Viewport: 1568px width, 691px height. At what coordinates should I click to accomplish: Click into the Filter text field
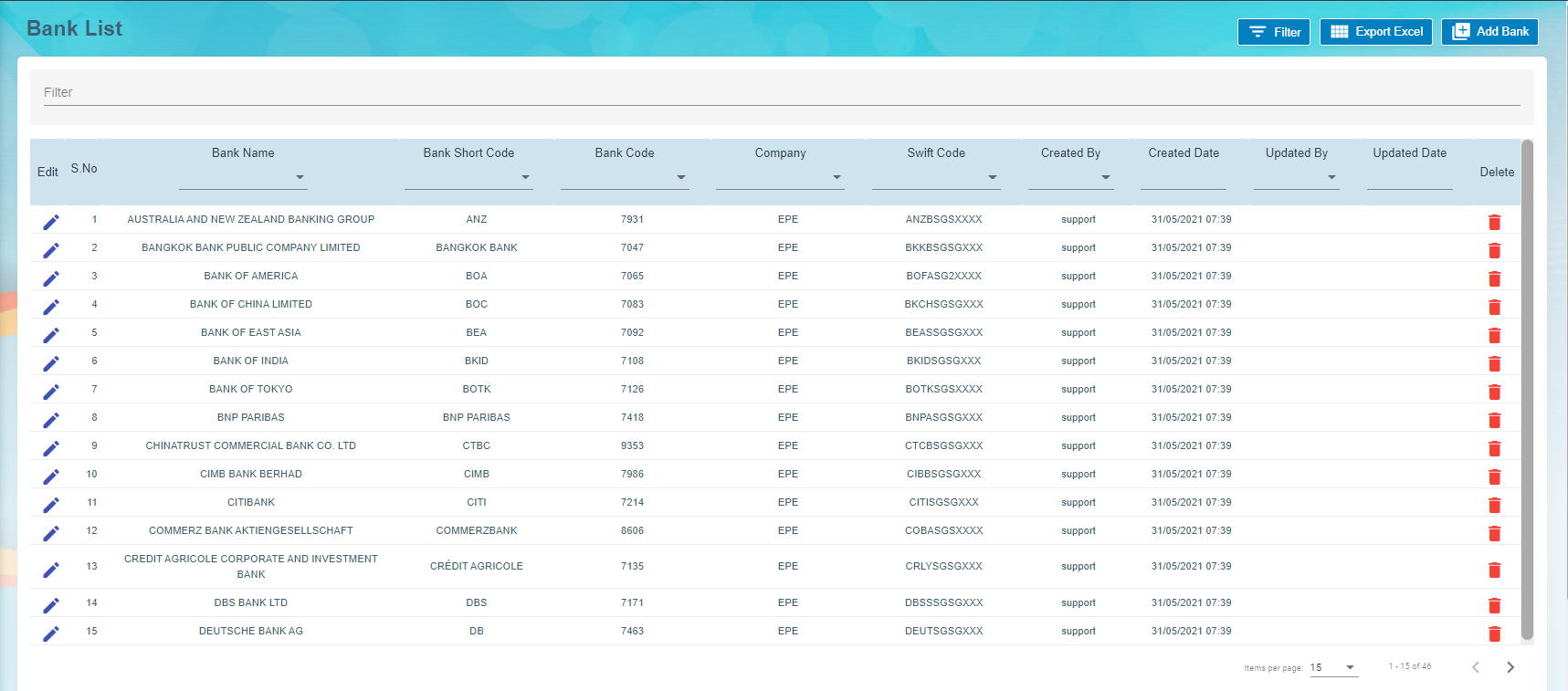781,92
